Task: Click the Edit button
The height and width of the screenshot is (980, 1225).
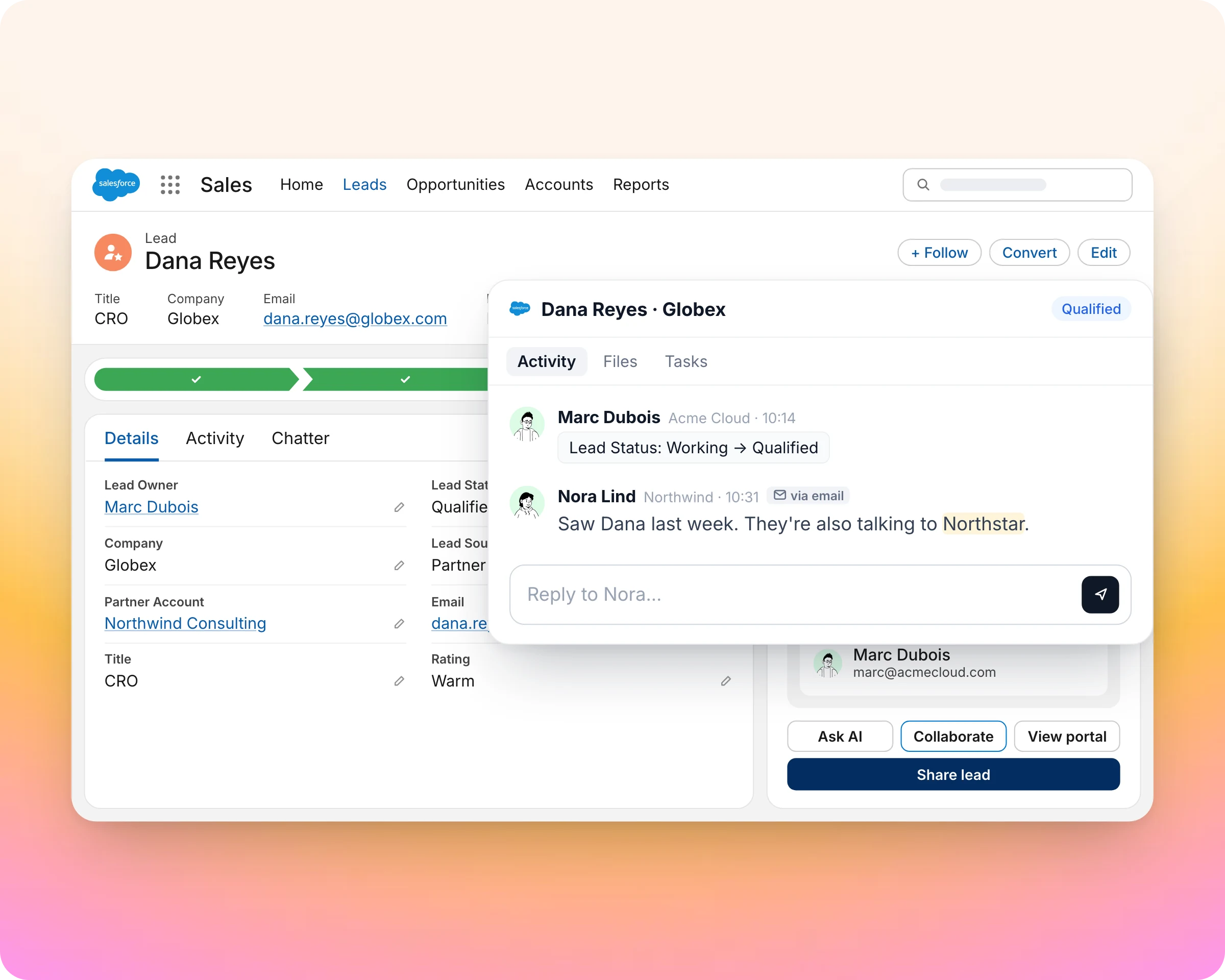Action: tap(1104, 252)
